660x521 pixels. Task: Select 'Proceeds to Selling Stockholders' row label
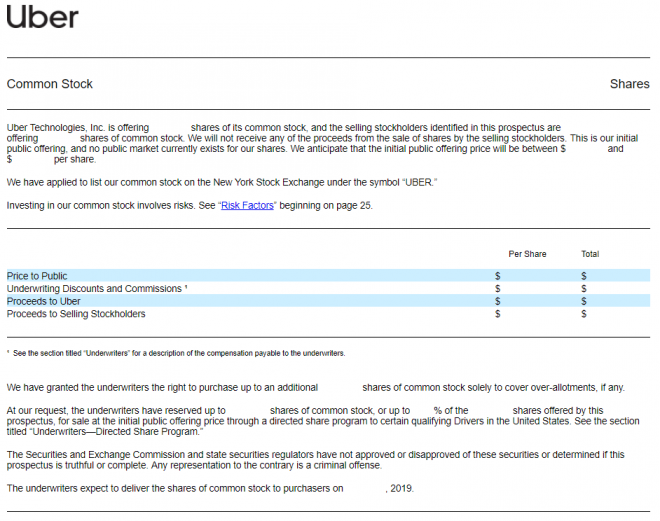pyautogui.click(x=76, y=314)
